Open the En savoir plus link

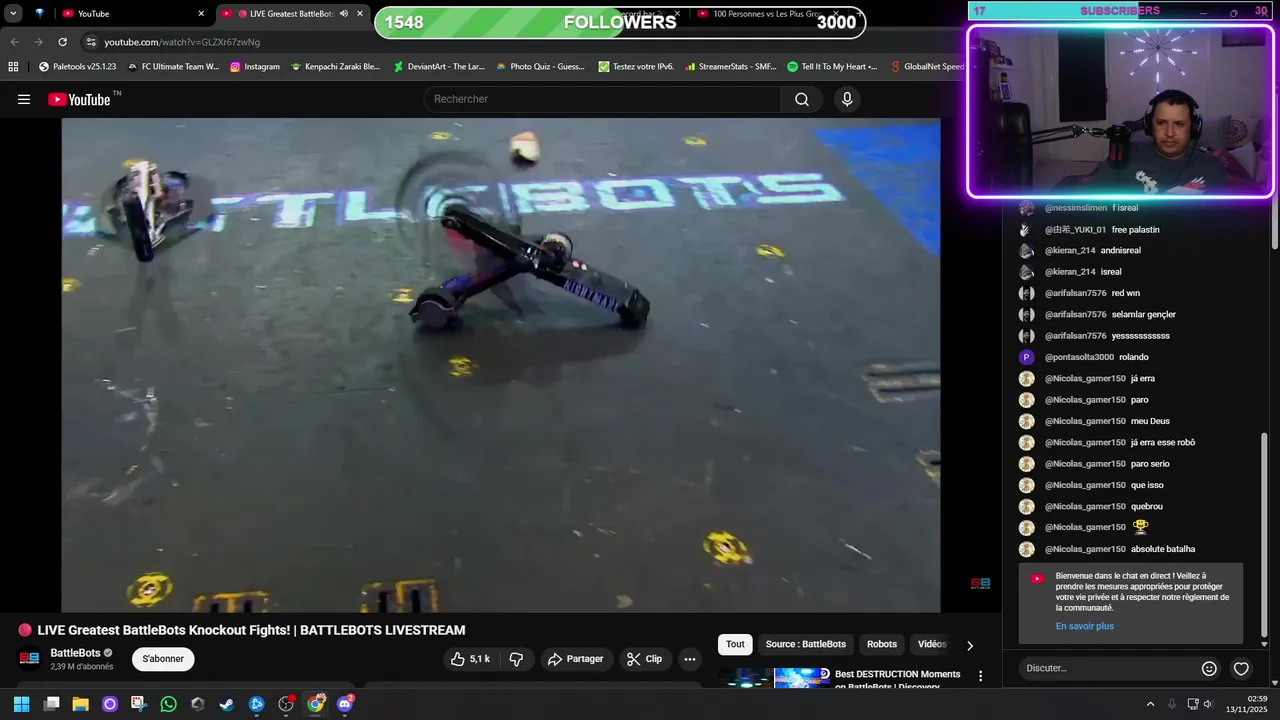pos(1084,626)
